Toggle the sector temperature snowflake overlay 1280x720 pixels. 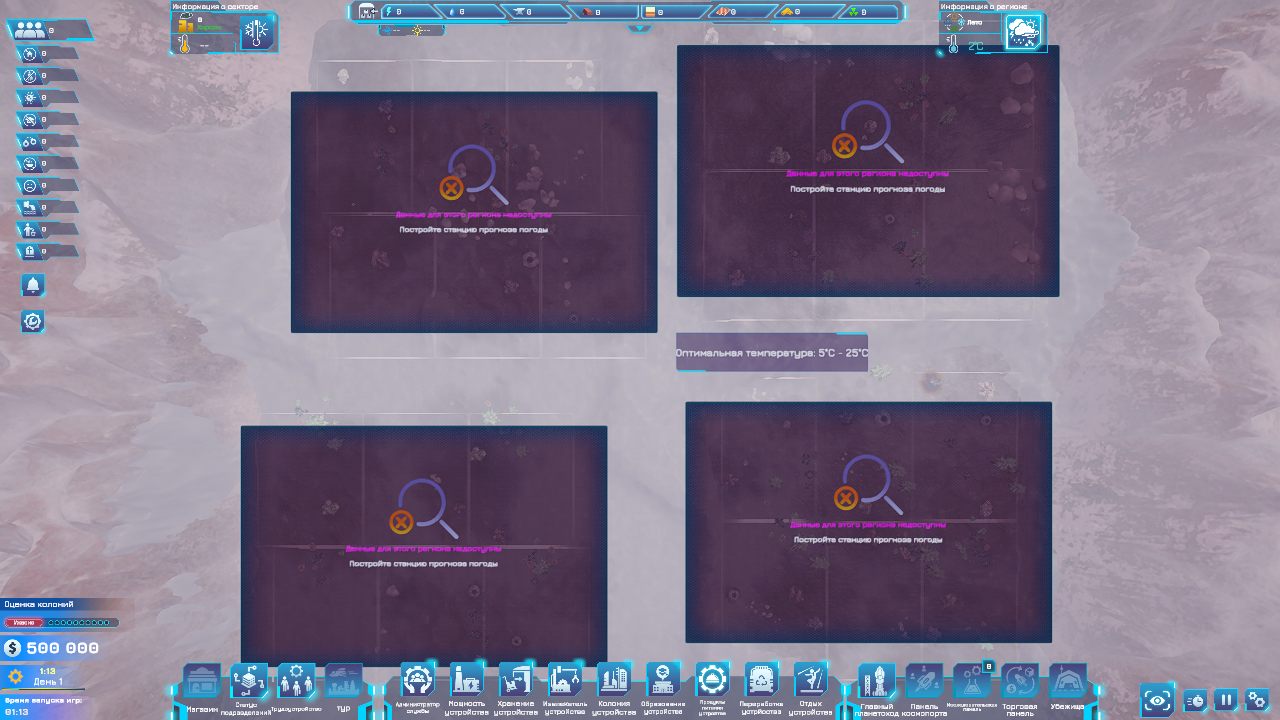tap(257, 33)
